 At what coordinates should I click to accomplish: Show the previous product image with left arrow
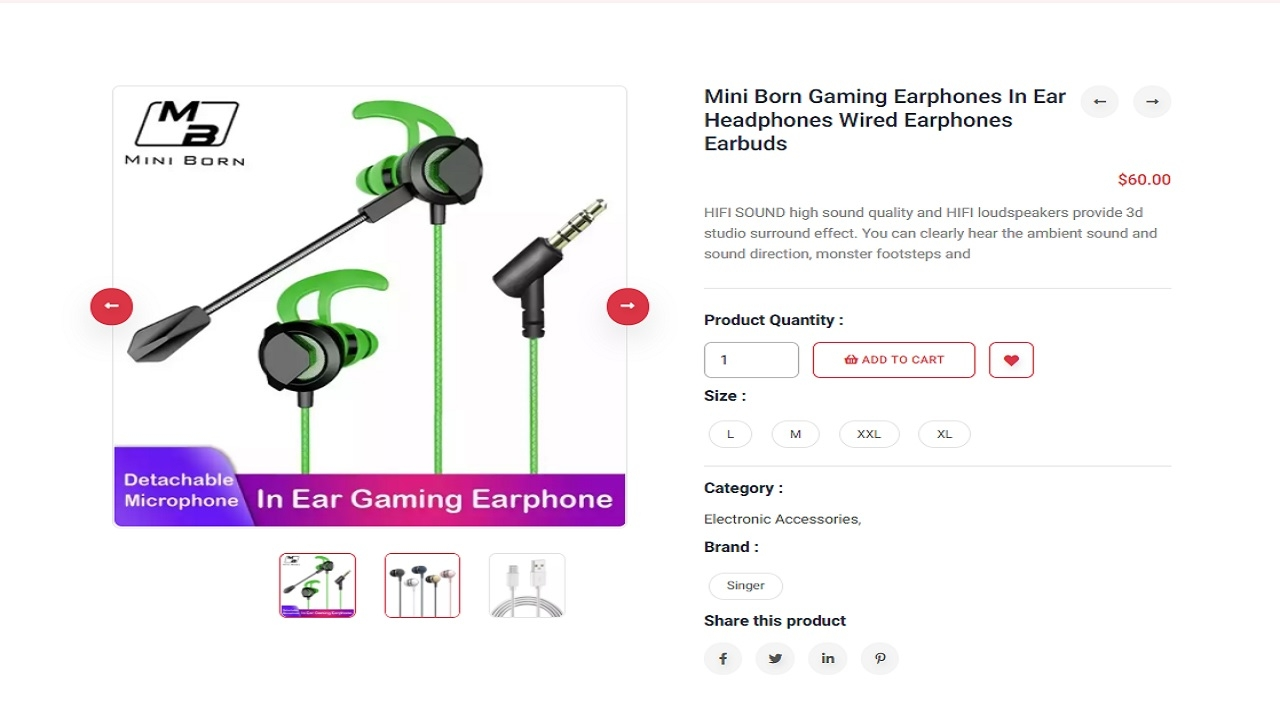pyautogui.click(x=112, y=306)
